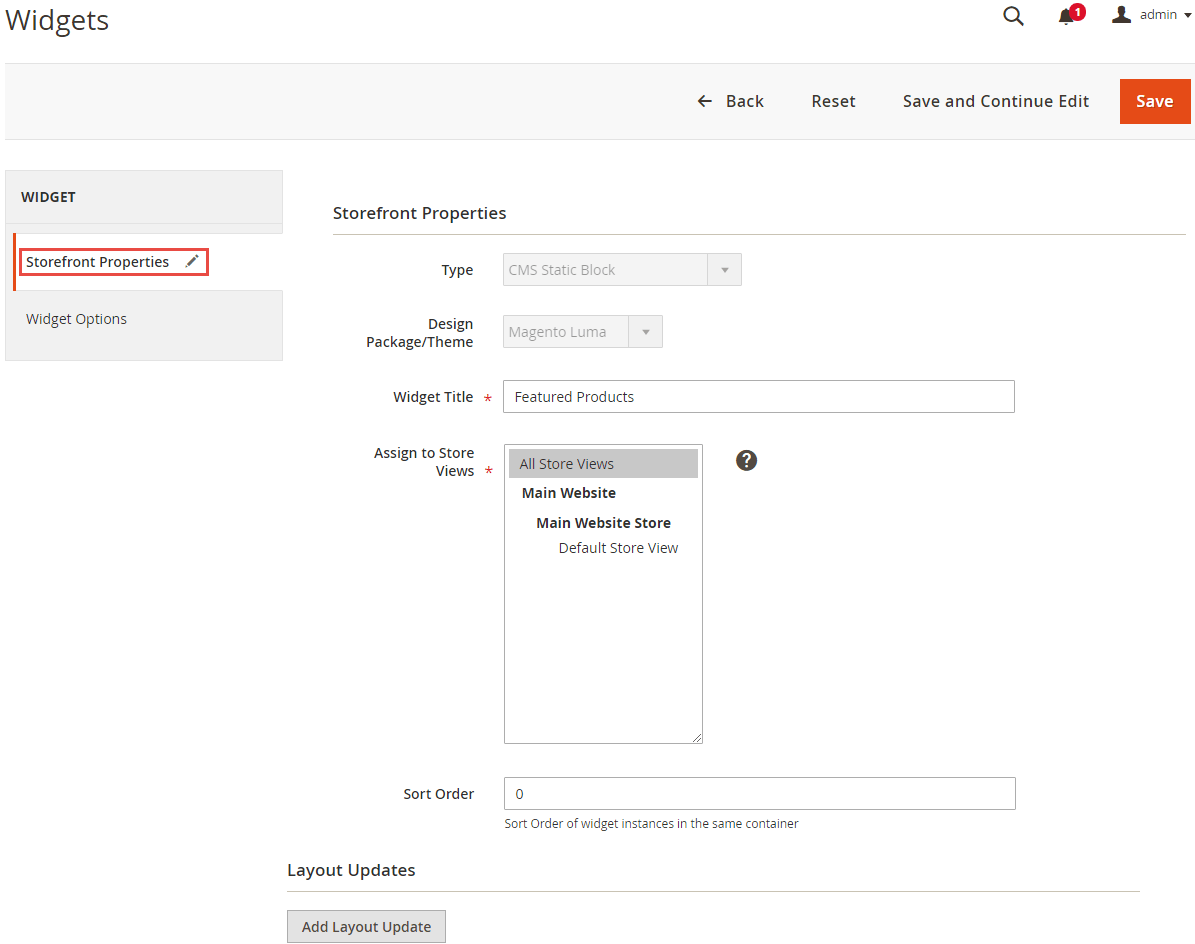Grab the store views list resize handle
Viewport: 1195px width, 944px height.
pos(697,738)
